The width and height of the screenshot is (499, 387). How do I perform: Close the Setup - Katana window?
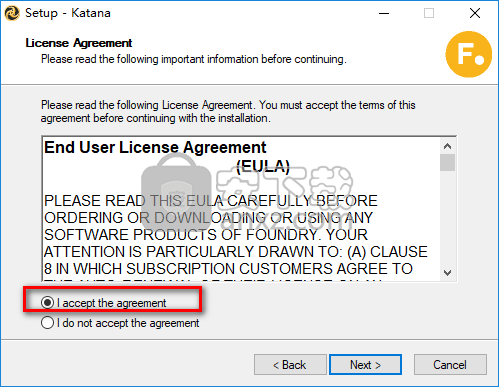click(475, 13)
